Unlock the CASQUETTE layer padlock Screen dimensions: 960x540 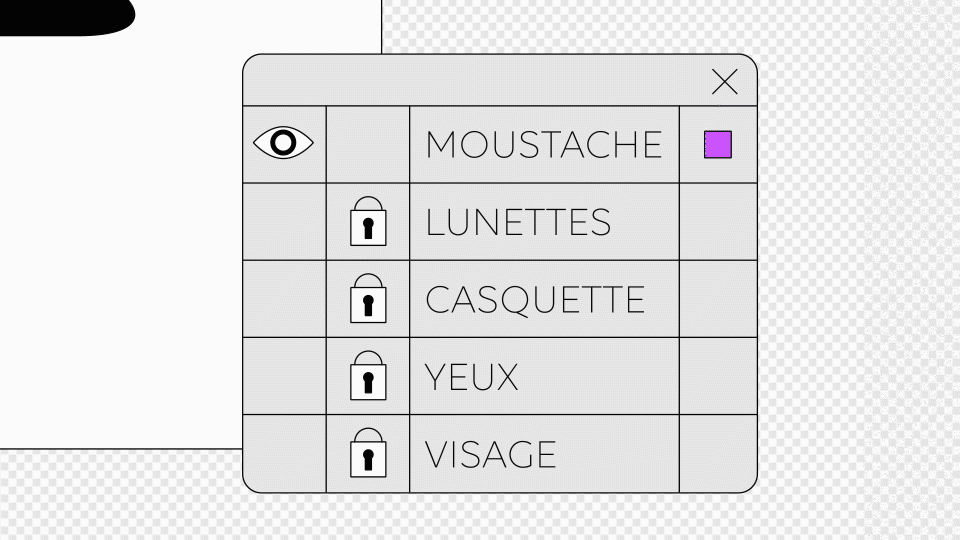click(368, 299)
